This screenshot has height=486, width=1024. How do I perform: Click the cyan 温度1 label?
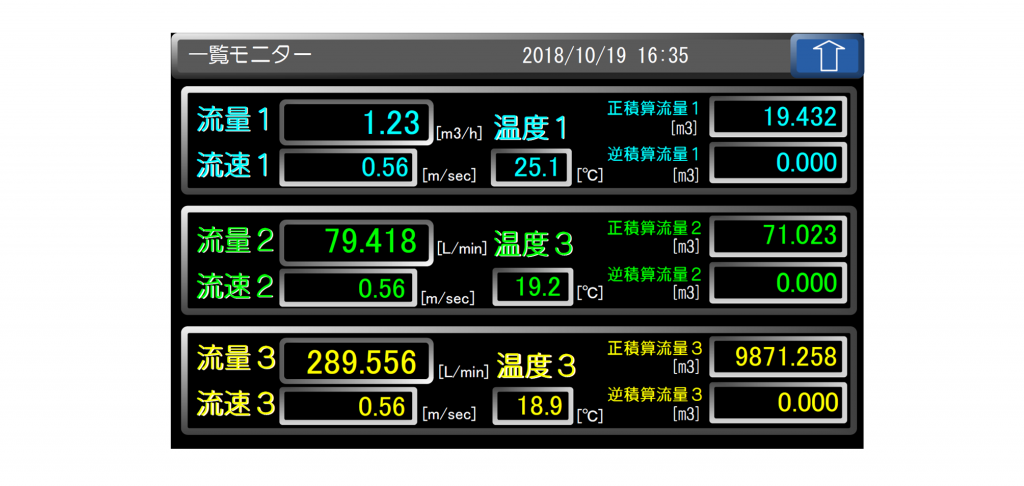(x=532, y=128)
